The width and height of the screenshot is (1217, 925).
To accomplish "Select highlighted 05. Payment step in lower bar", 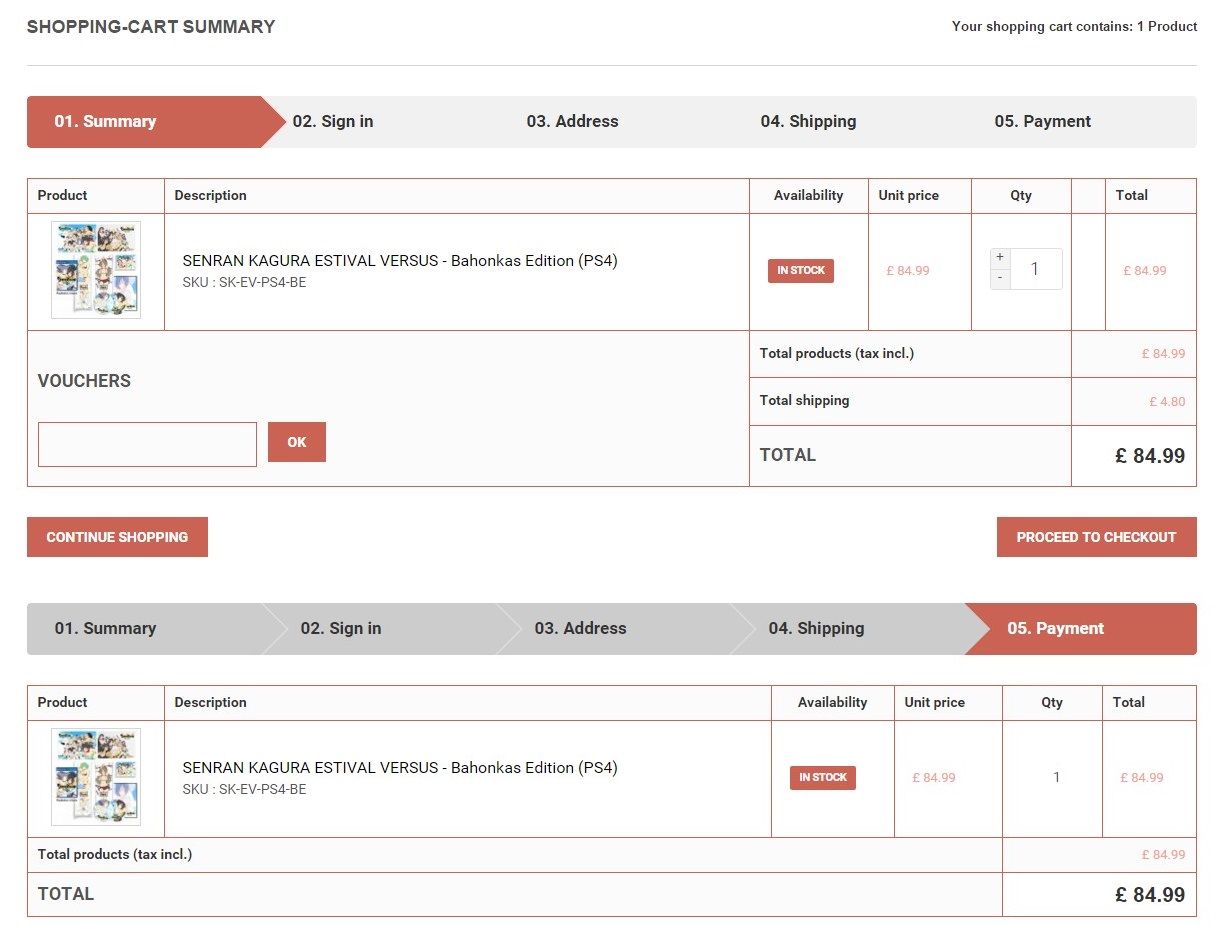I will coord(1081,629).
